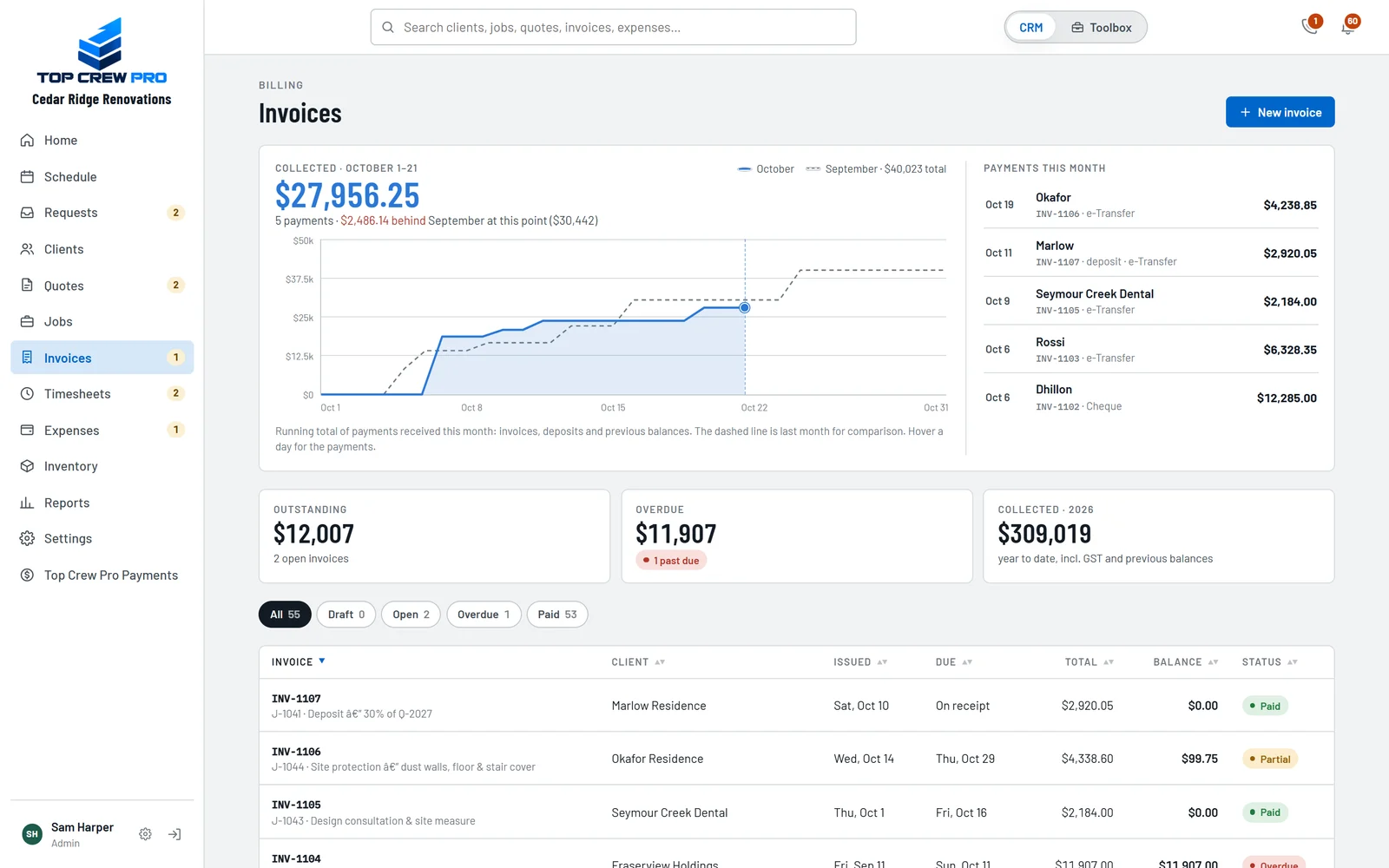Open Expenses in sidebar

(x=102, y=431)
